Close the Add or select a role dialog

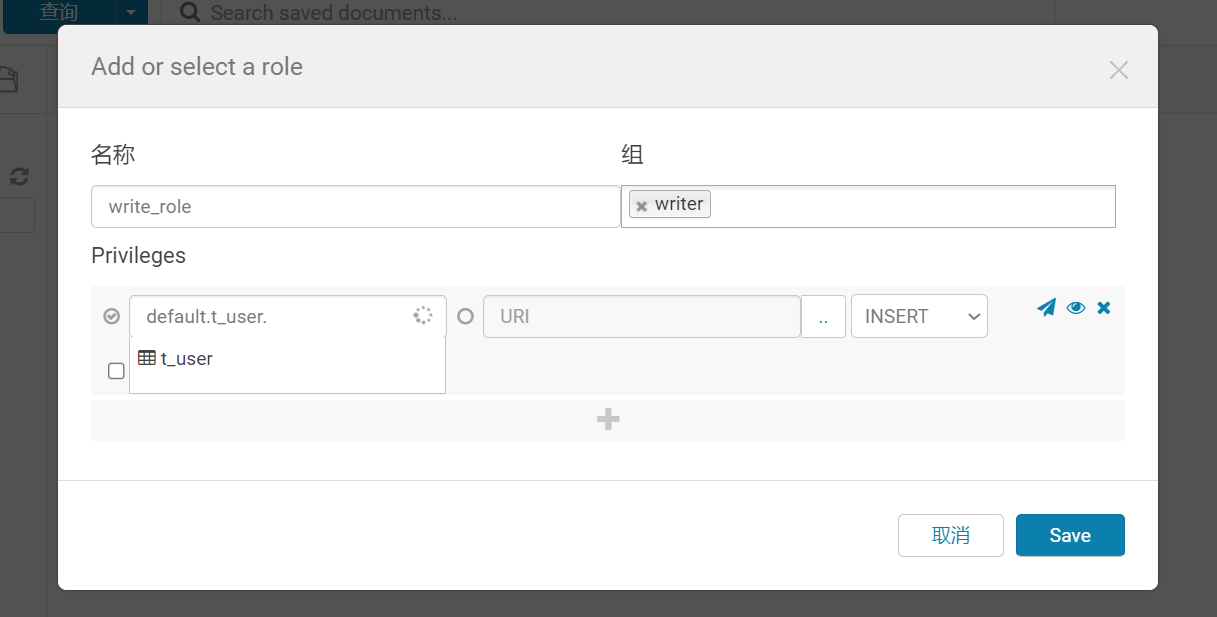point(1119,70)
